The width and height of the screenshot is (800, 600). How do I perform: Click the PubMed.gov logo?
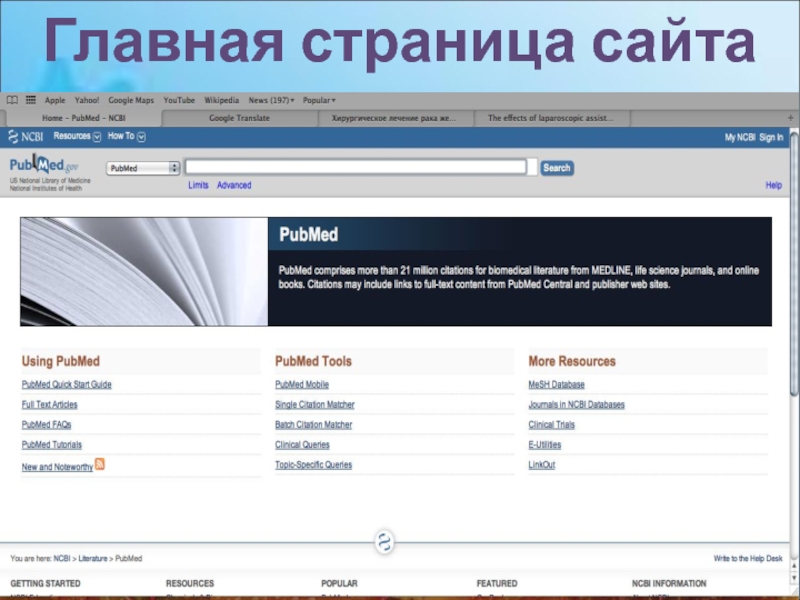click(x=44, y=164)
